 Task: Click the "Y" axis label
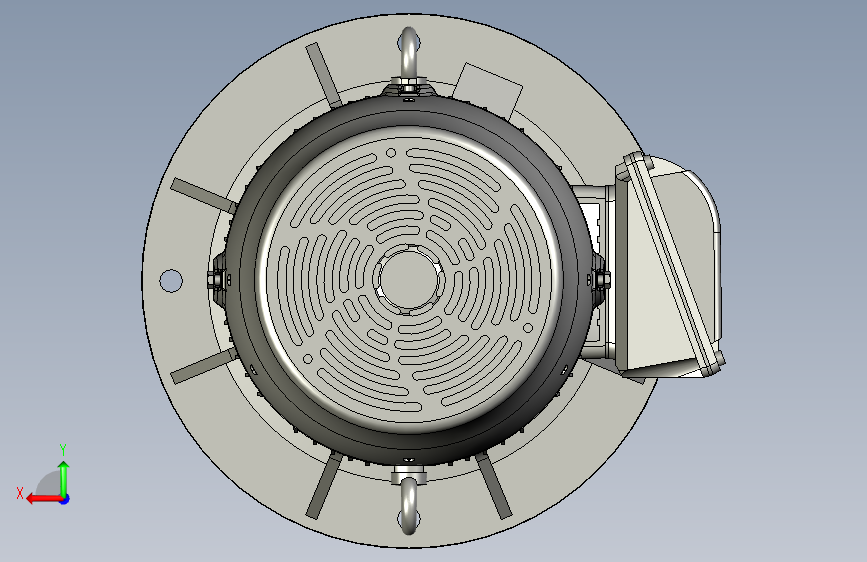click(63, 449)
